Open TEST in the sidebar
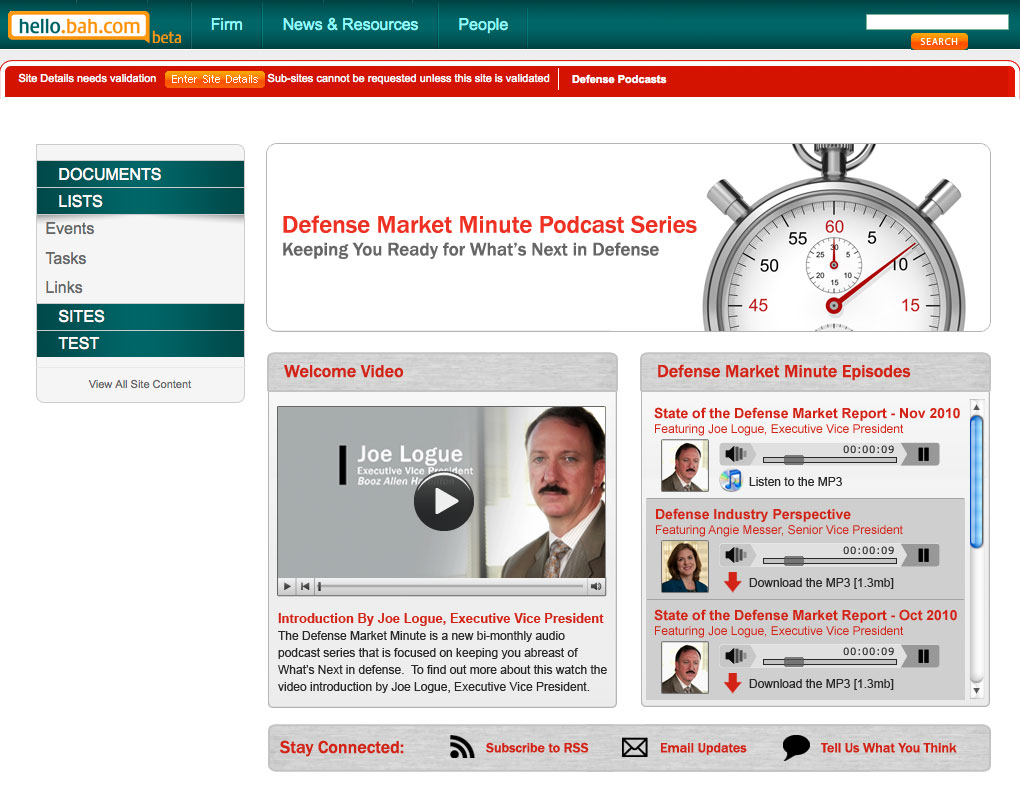The width and height of the screenshot is (1020, 788). point(141,344)
